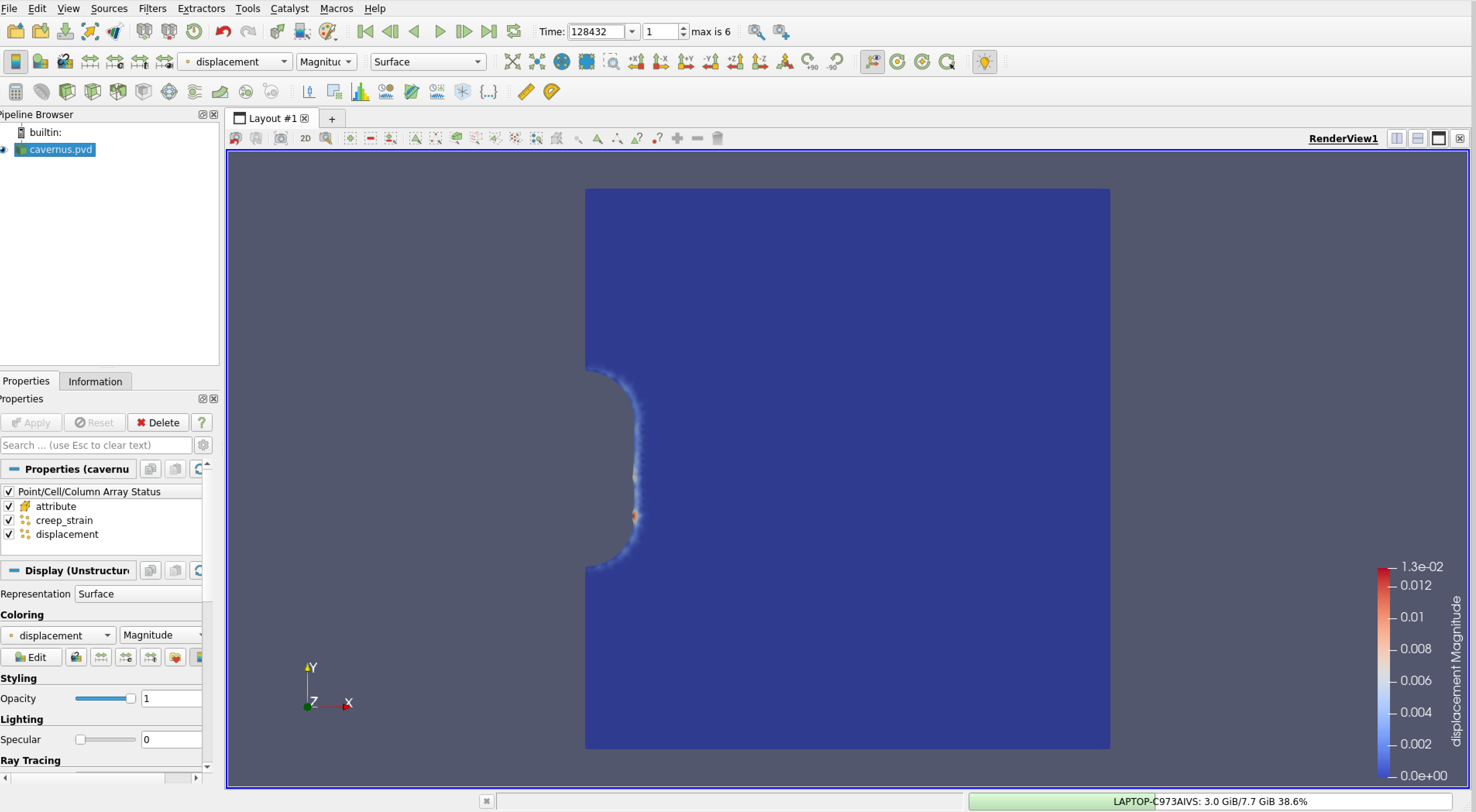Jump to the last frame
The height and width of the screenshot is (812, 1476).
[x=489, y=31]
